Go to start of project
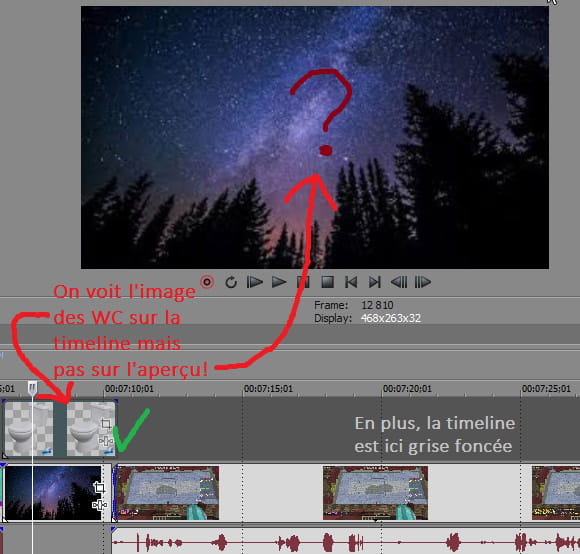Viewport: 580px width, 554px height. pos(351,282)
